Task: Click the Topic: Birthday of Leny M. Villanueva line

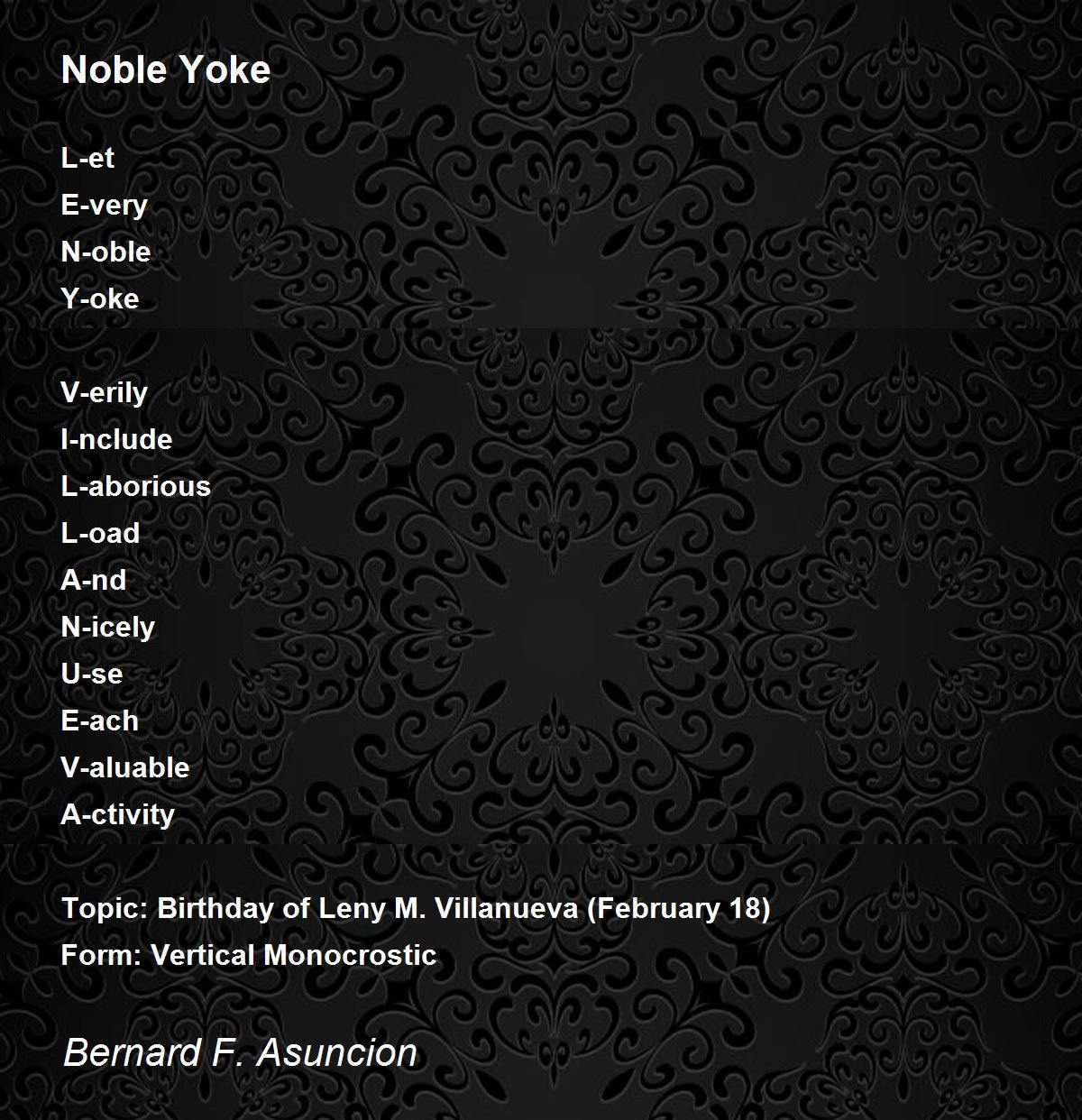Action: click(x=416, y=908)
